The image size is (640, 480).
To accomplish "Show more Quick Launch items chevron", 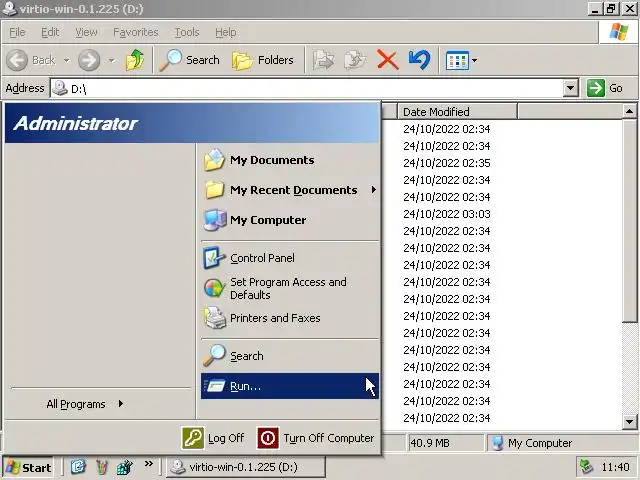I will point(149,464).
